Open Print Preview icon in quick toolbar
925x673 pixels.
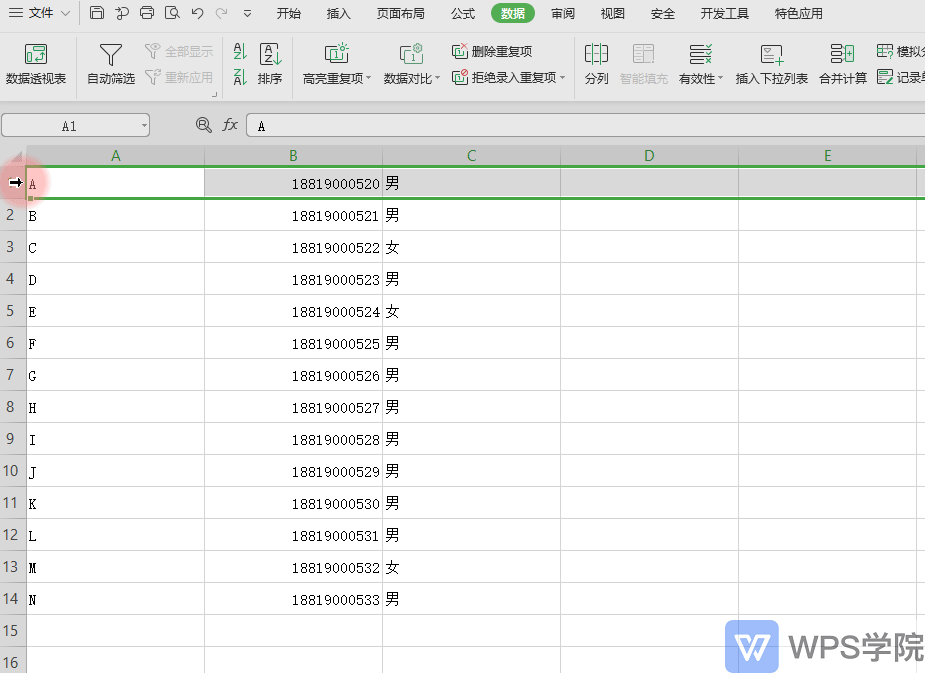click(172, 12)
